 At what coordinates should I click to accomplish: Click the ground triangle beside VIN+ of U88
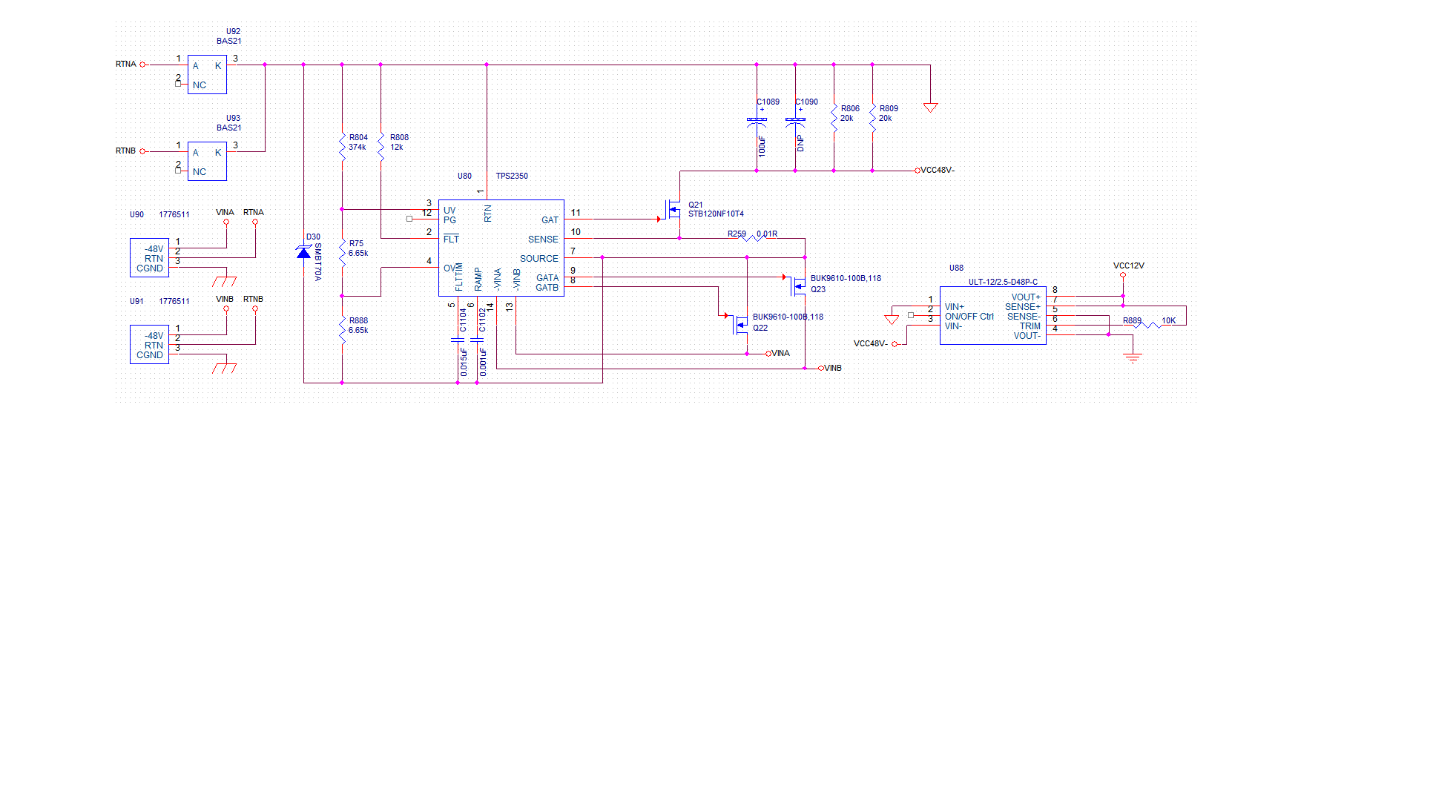point(892,320)
